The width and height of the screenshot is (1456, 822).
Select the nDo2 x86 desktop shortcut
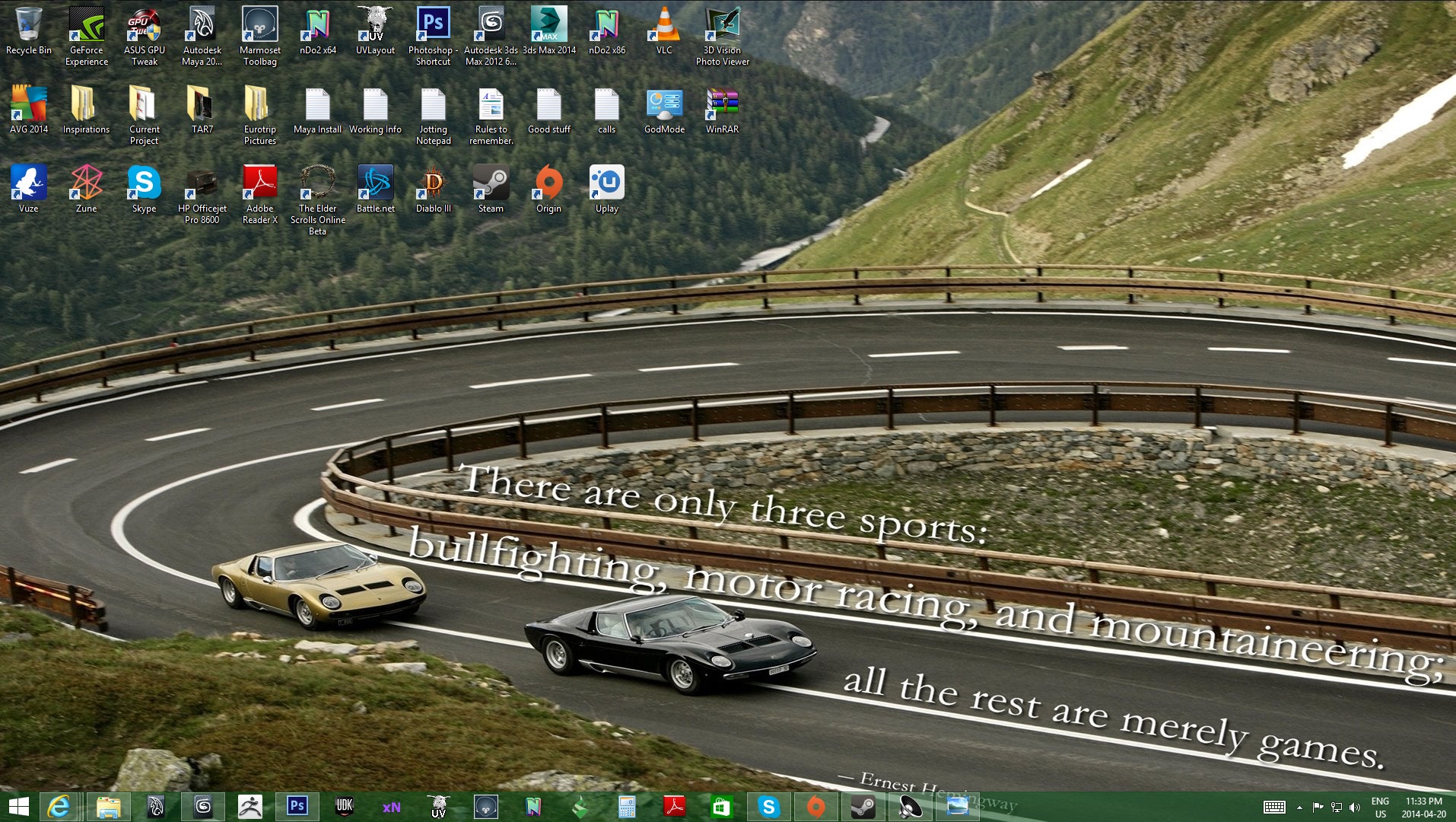pos(607,32)
